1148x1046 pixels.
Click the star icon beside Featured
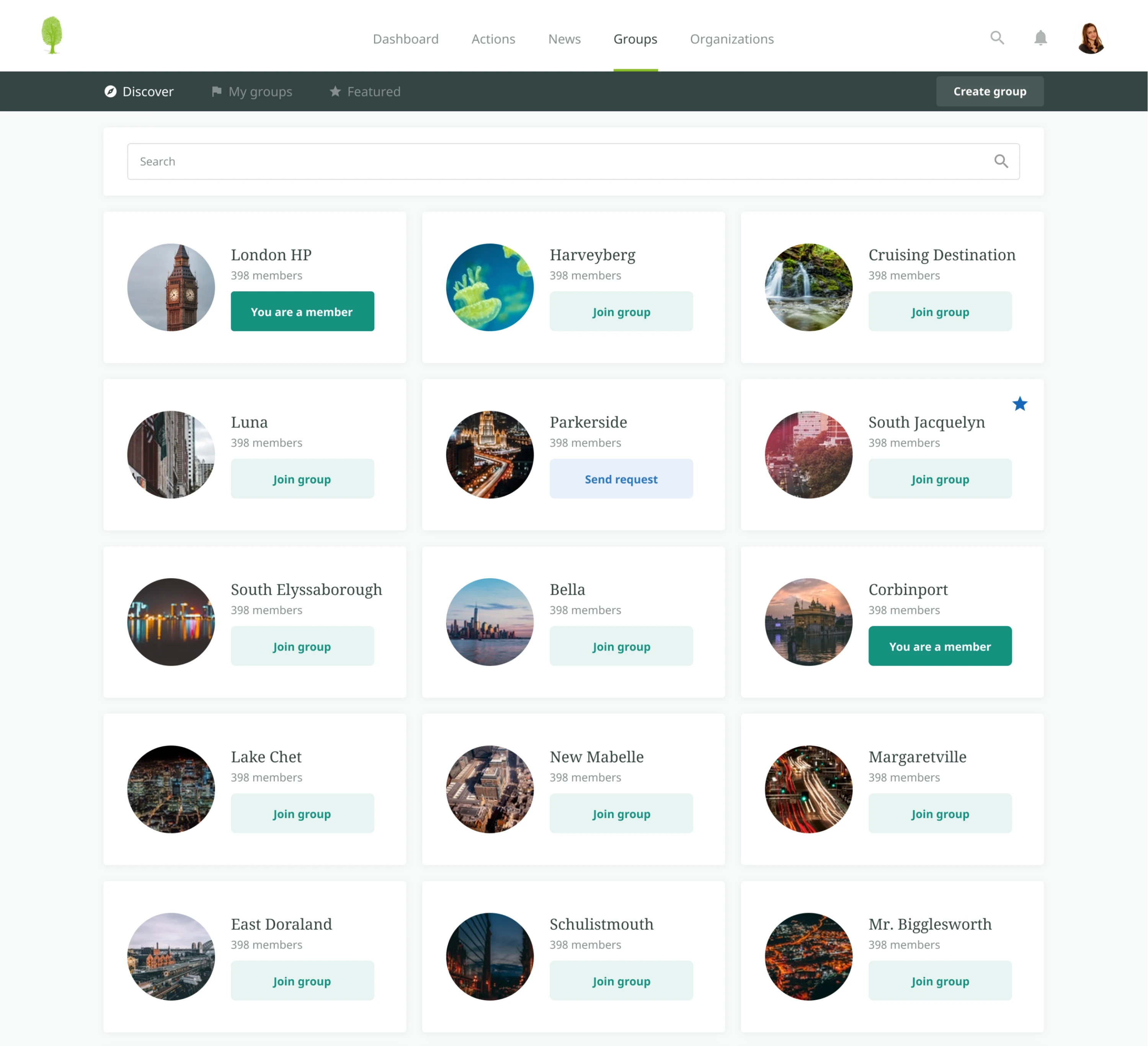pos(335,91)
